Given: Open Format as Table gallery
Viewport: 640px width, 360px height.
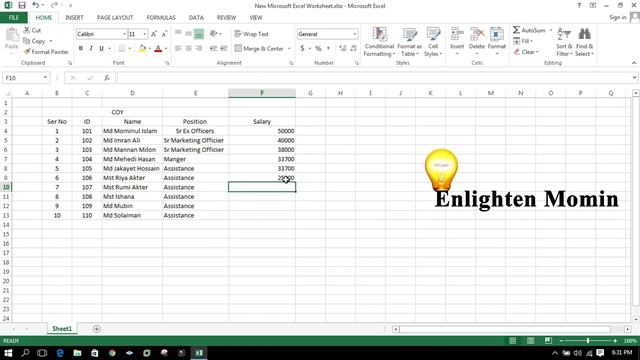Looking at the screenshot, I should 409,42.
